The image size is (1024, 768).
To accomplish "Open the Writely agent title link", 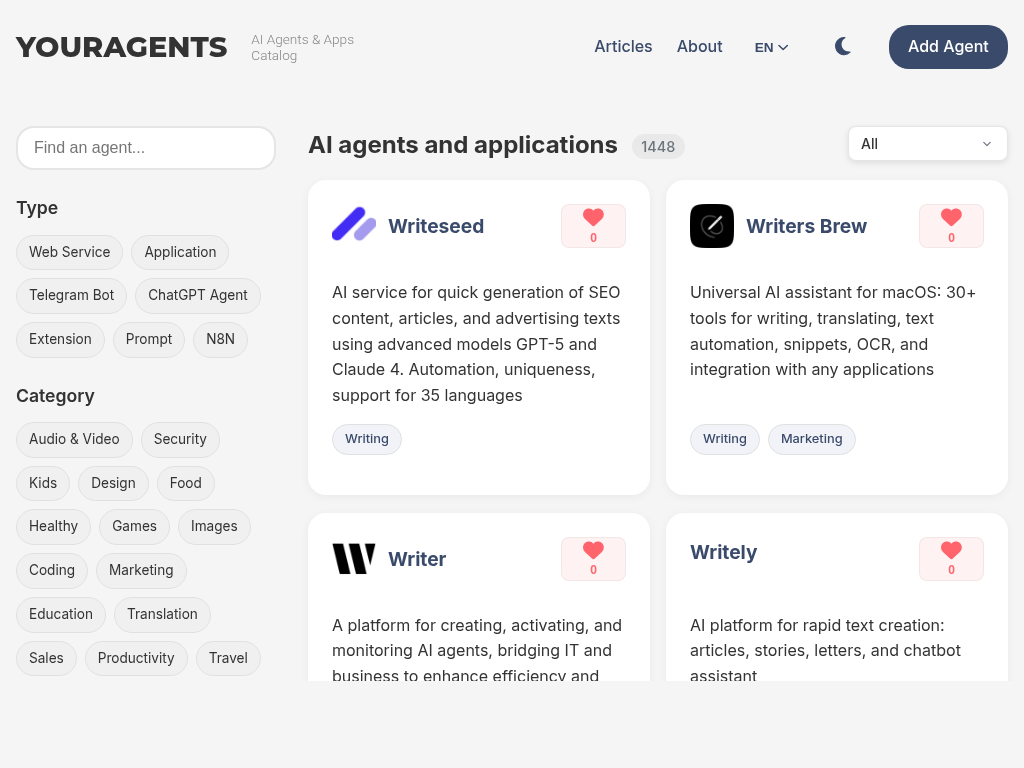I will coord(723,552).
